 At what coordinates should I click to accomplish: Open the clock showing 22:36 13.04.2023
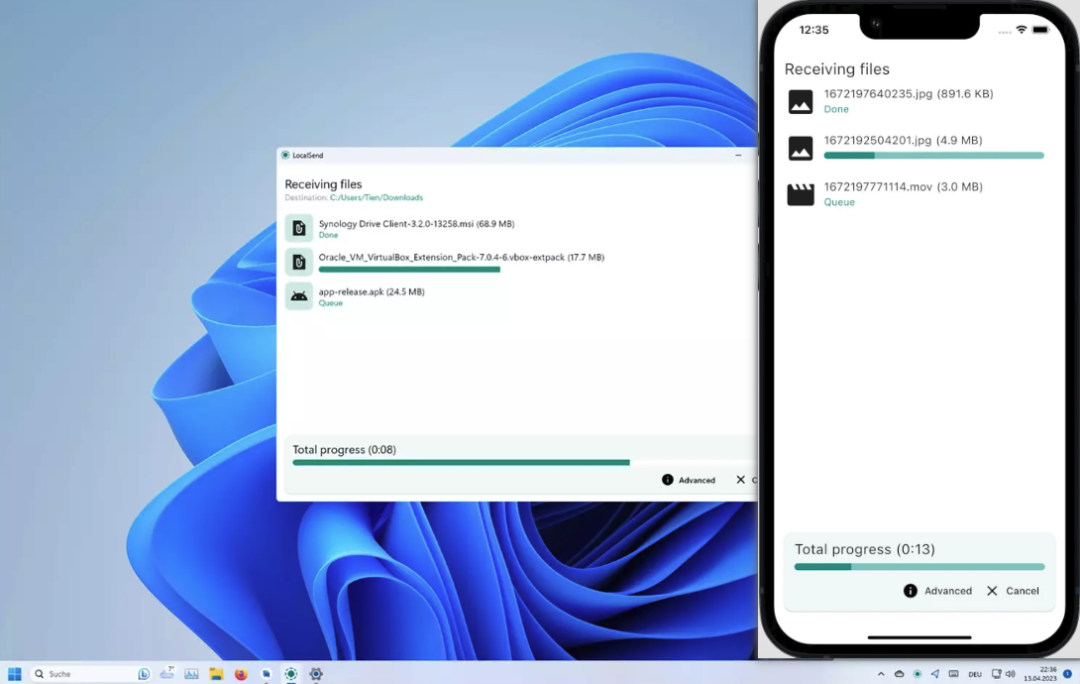click(1040, 674)
